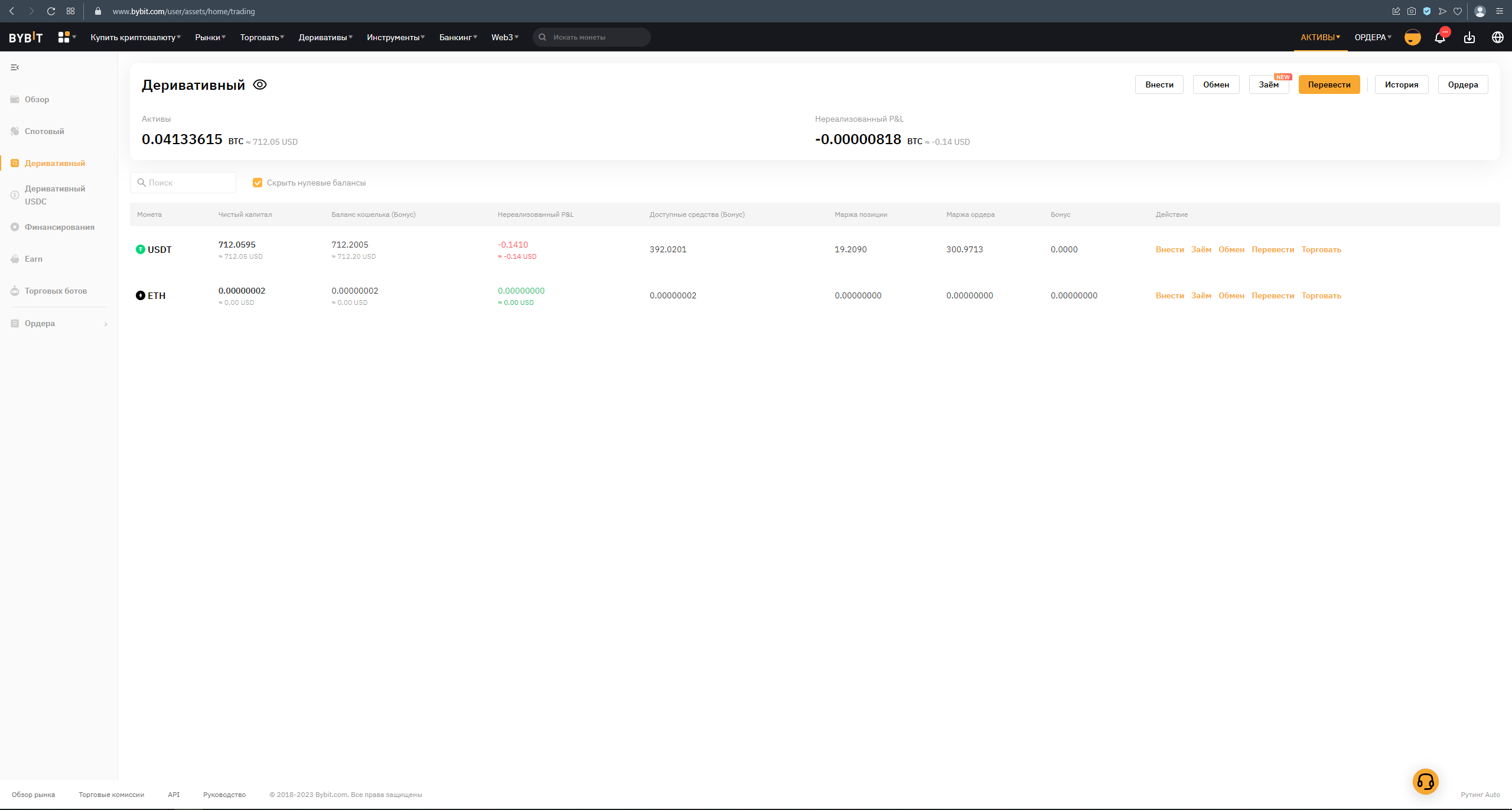Uncheck Скрыть нулевые балансы checkbox

(x=258, y=183)
